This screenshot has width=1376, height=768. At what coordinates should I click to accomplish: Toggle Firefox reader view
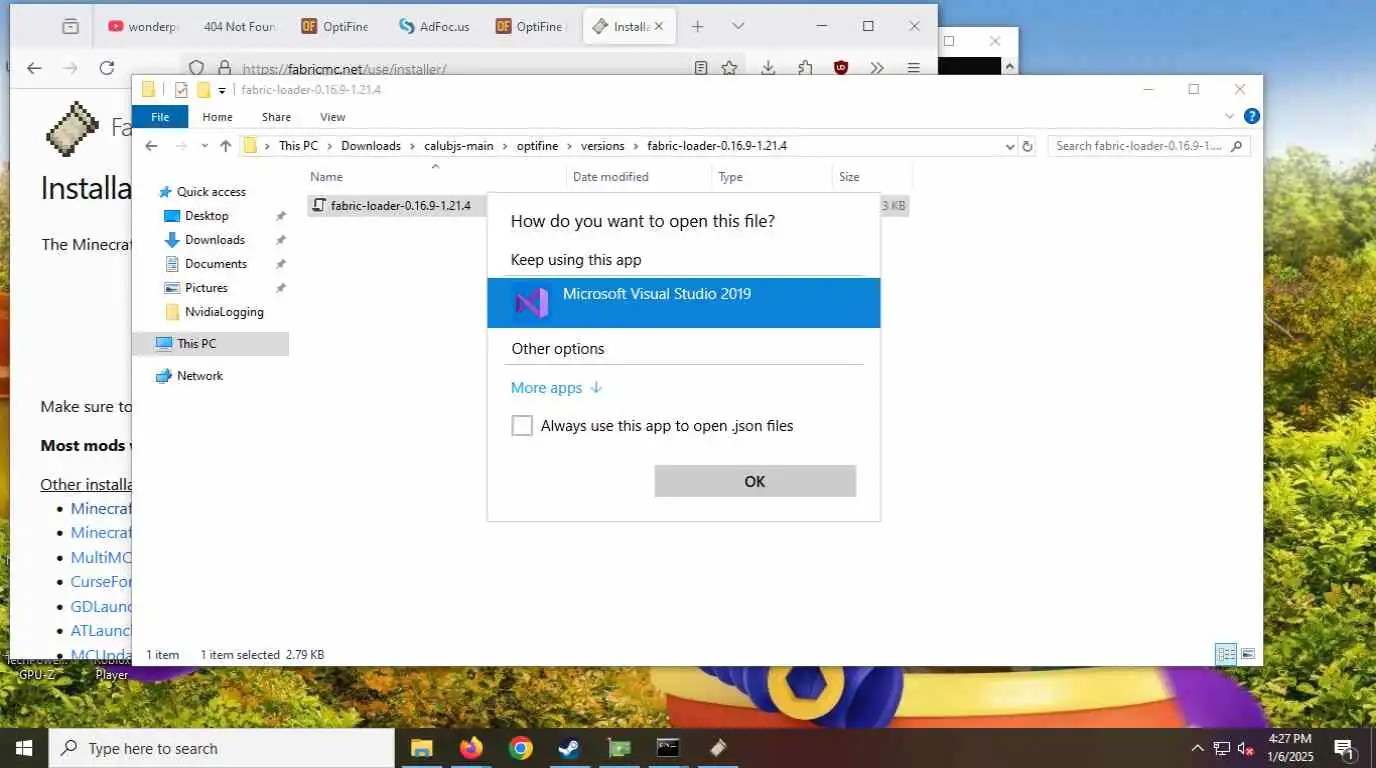[701, 68]
